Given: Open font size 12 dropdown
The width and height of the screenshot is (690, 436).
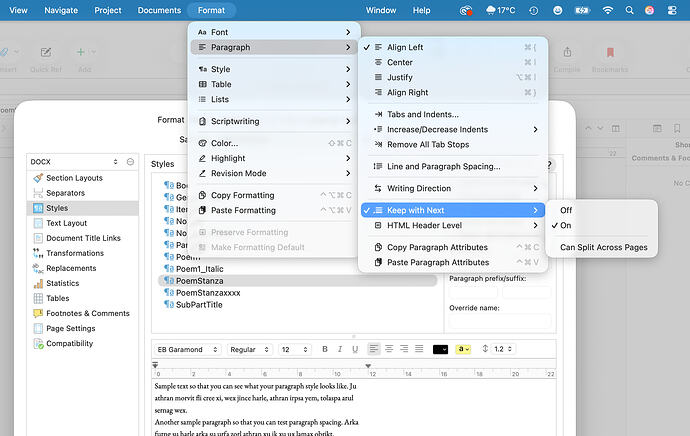Looking at the screenshot, I should (x=294, y=349).
